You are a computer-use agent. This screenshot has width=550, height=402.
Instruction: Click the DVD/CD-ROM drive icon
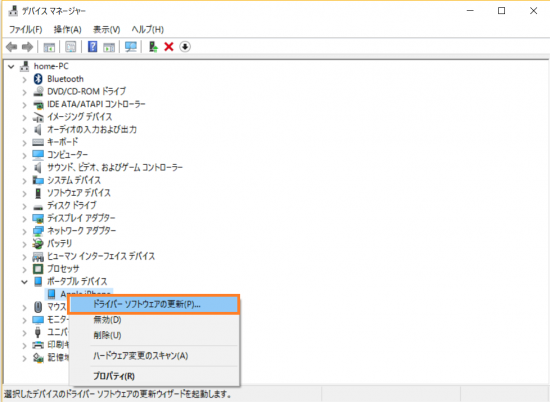click(x=38, y=92)
